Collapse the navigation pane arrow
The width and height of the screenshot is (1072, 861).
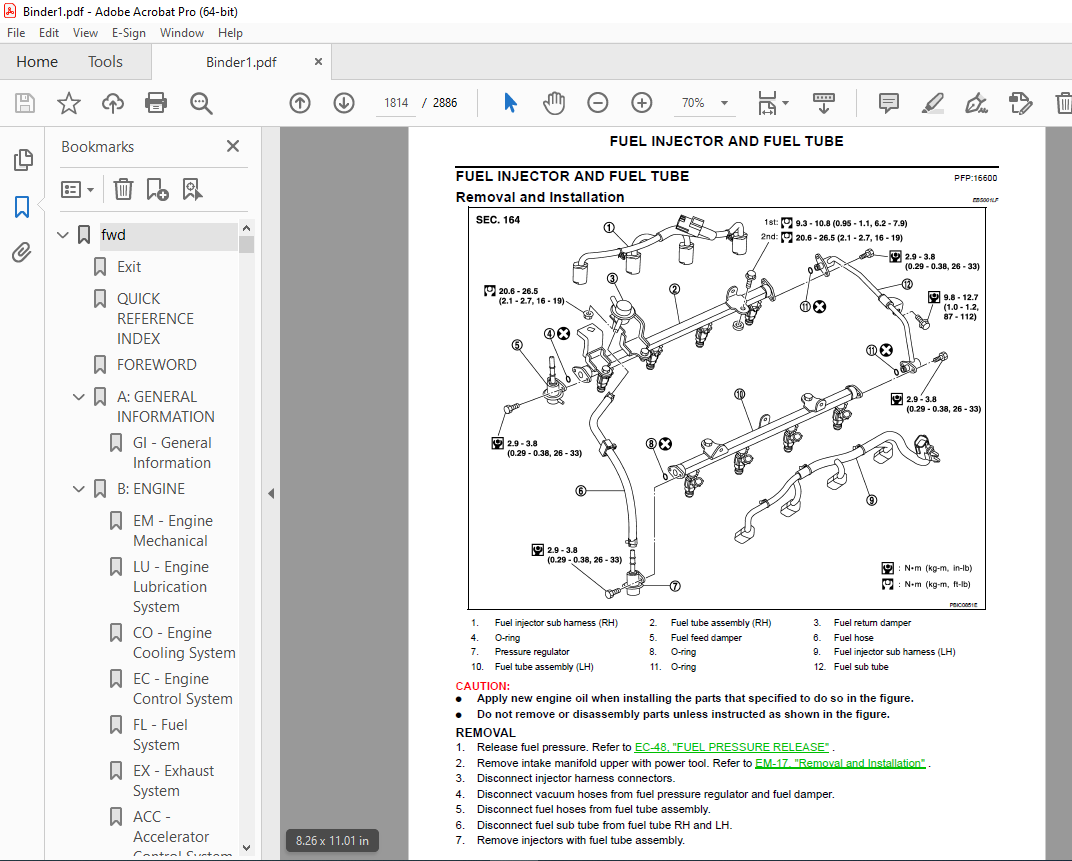click(271, 493)
